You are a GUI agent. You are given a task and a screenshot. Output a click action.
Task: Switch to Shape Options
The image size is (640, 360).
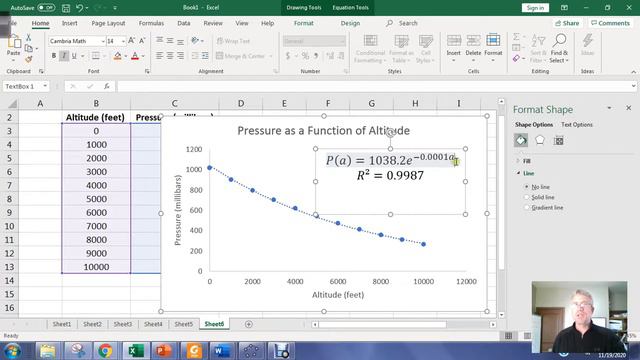(x=534, y=124)
